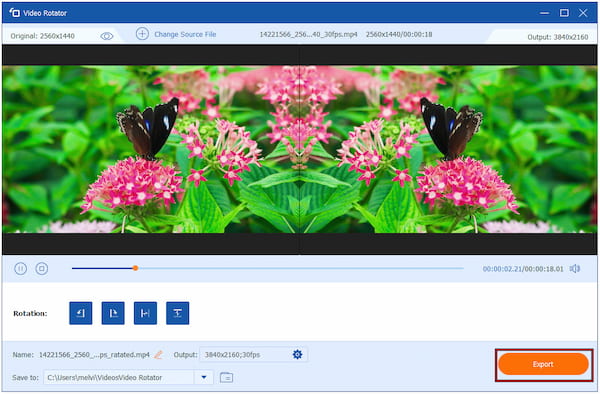Click the playback progress slider handle
The height and width of the screenshot is (394, 600).
[x=135, y=268]
